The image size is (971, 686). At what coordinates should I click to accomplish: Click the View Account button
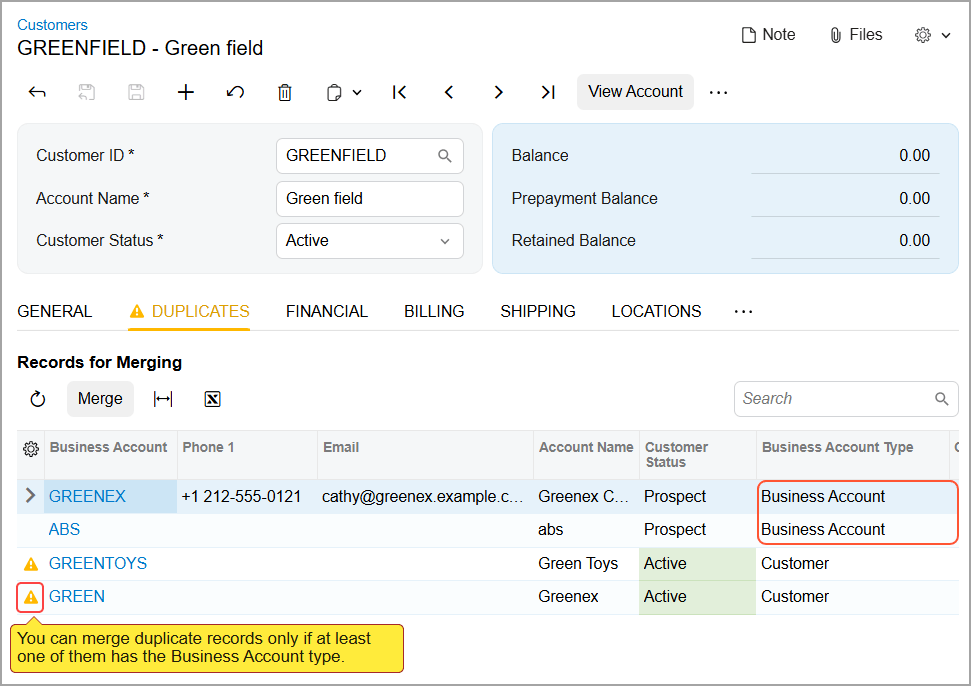[635, 91]
